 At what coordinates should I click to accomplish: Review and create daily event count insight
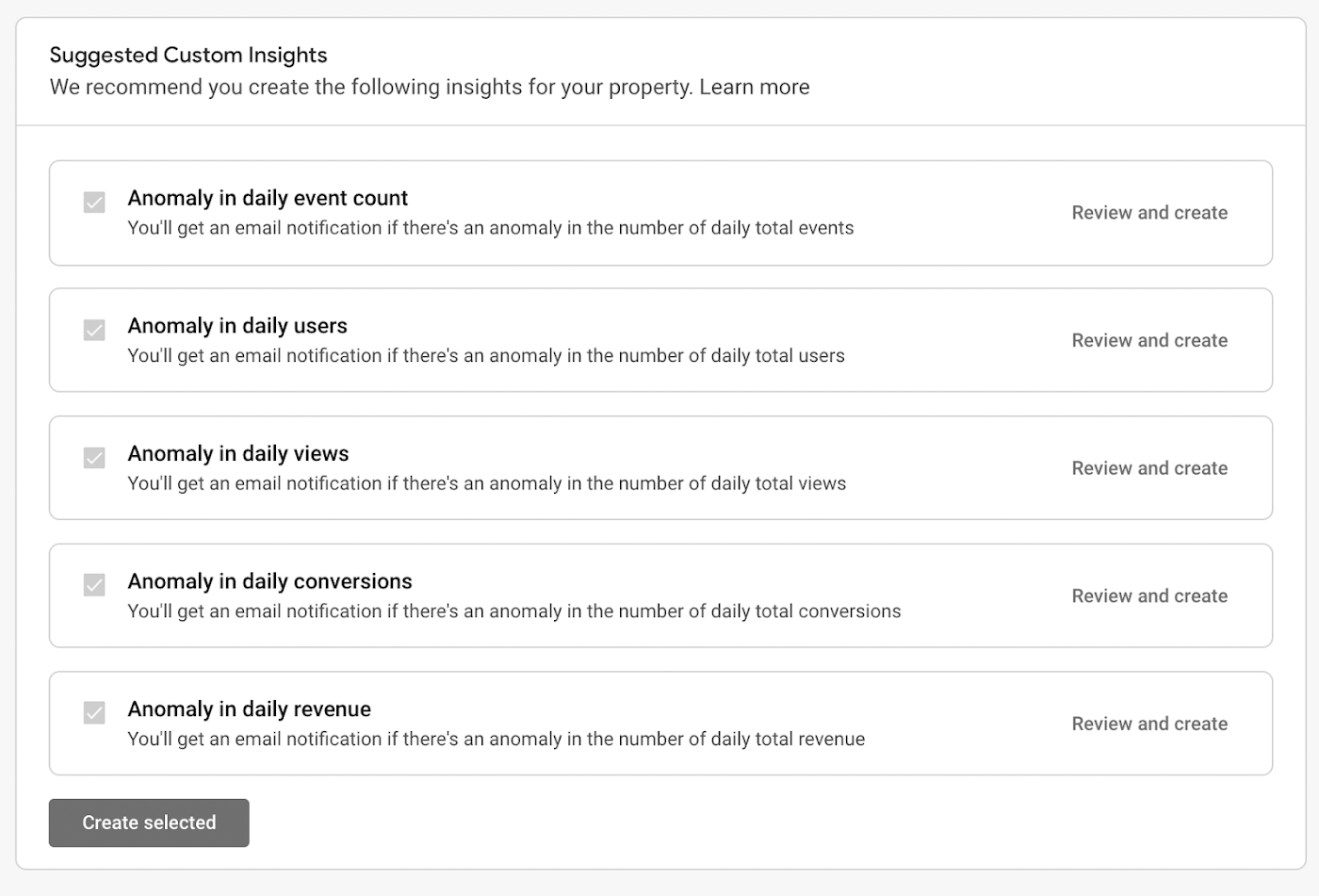[1149, 213]
